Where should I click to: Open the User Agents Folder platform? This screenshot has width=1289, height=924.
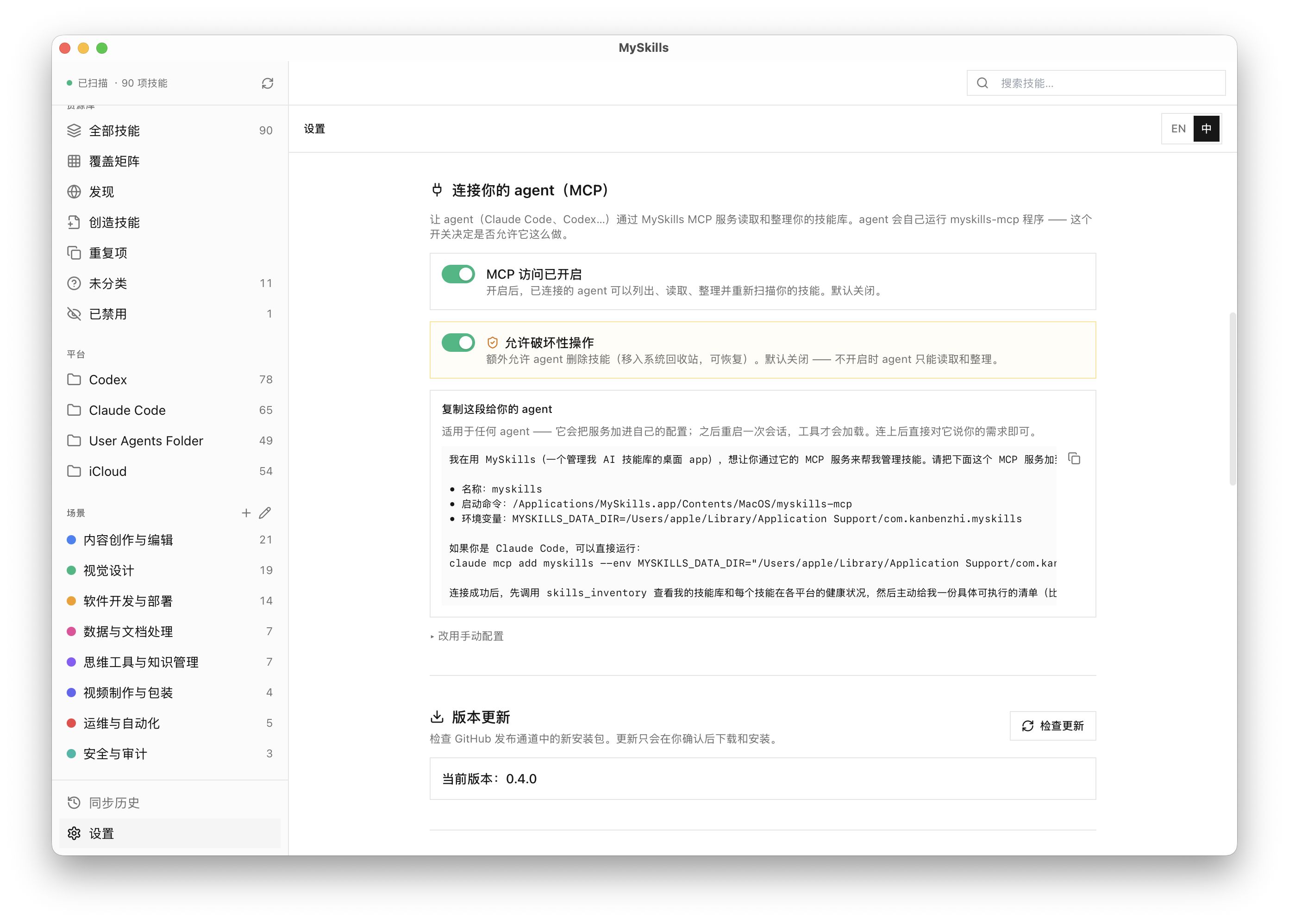[169, 441]
